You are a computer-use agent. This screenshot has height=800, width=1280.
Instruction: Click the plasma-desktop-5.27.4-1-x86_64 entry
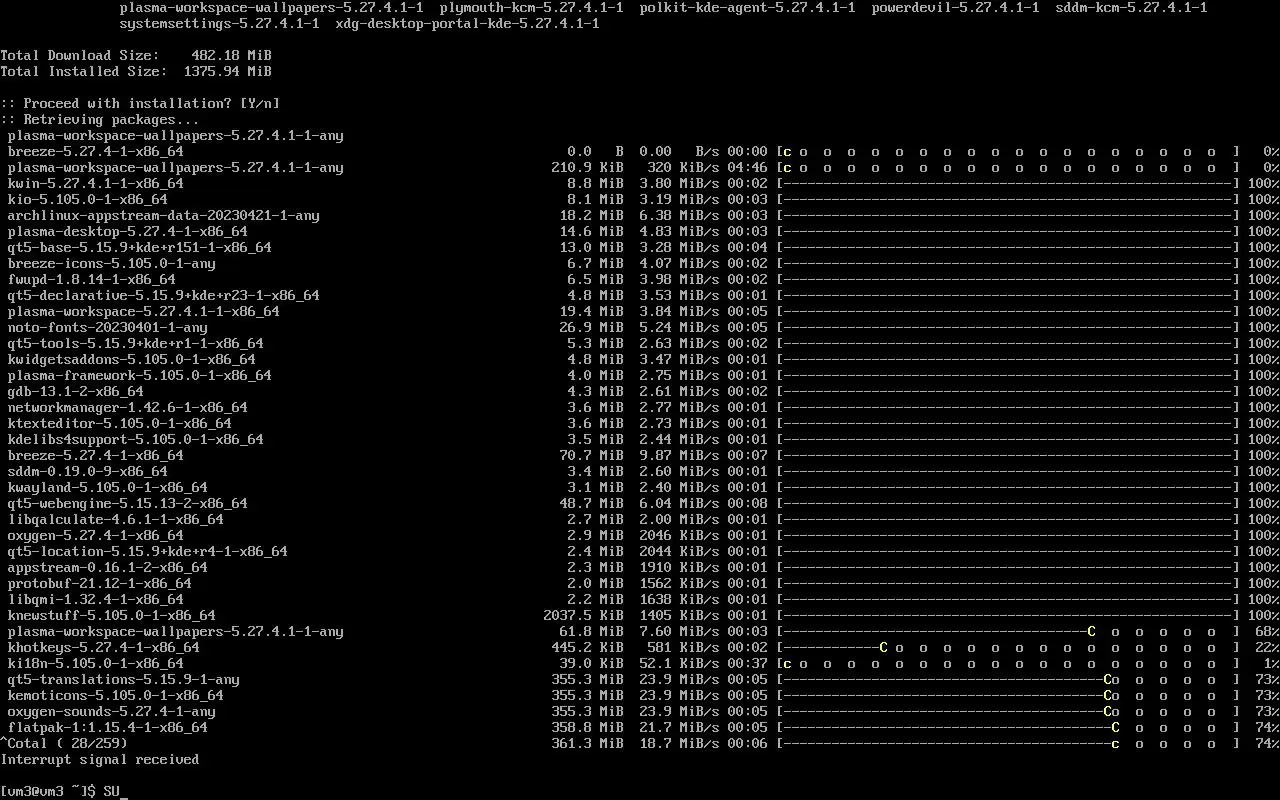[128, 232]
